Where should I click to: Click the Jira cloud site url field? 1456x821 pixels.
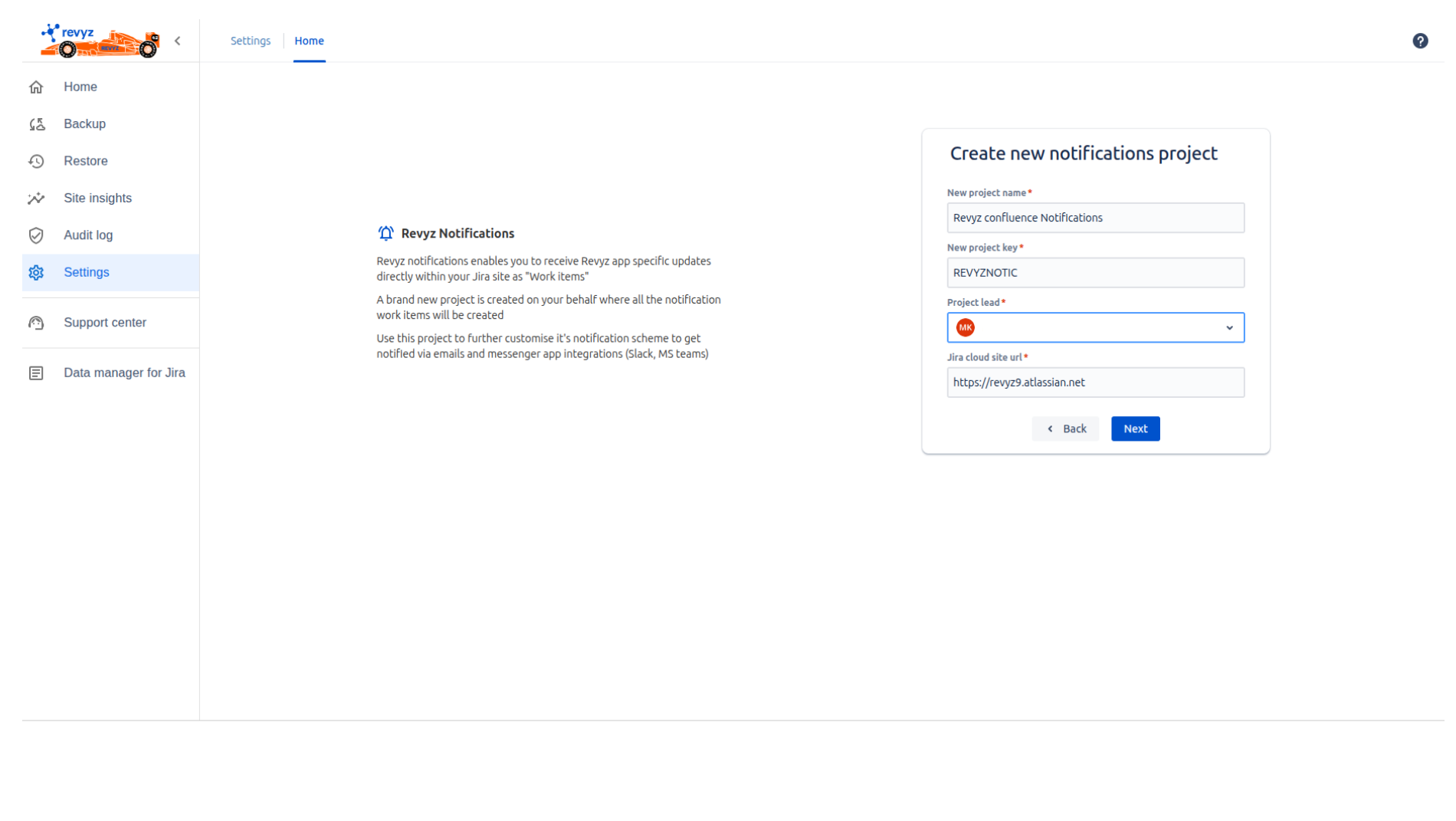(x=1095, y=383)
